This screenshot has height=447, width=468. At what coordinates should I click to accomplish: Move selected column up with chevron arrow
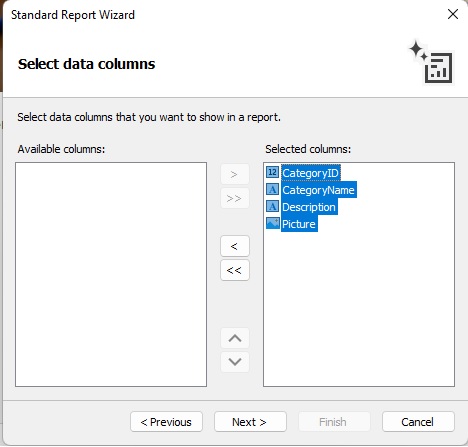pyautogui.click(x=235, y=338)
